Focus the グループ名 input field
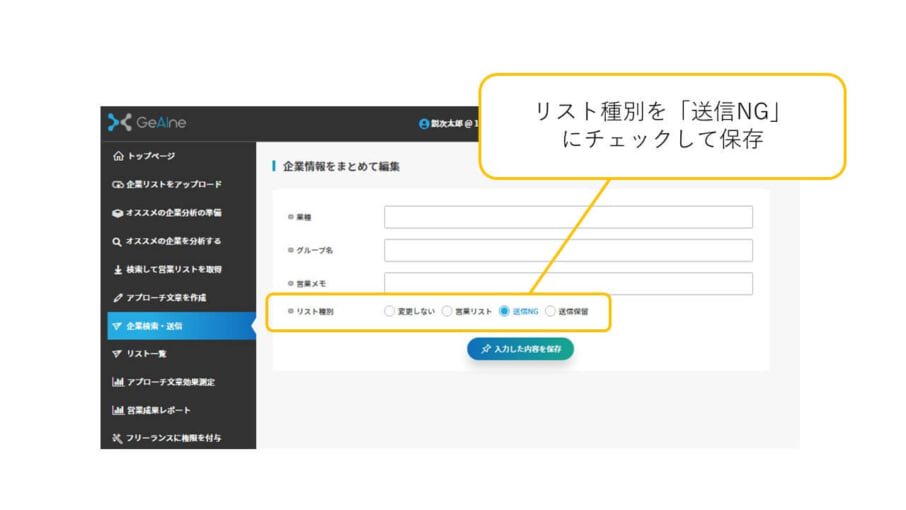Screen dimensions: 906x510 click(567, 250)
